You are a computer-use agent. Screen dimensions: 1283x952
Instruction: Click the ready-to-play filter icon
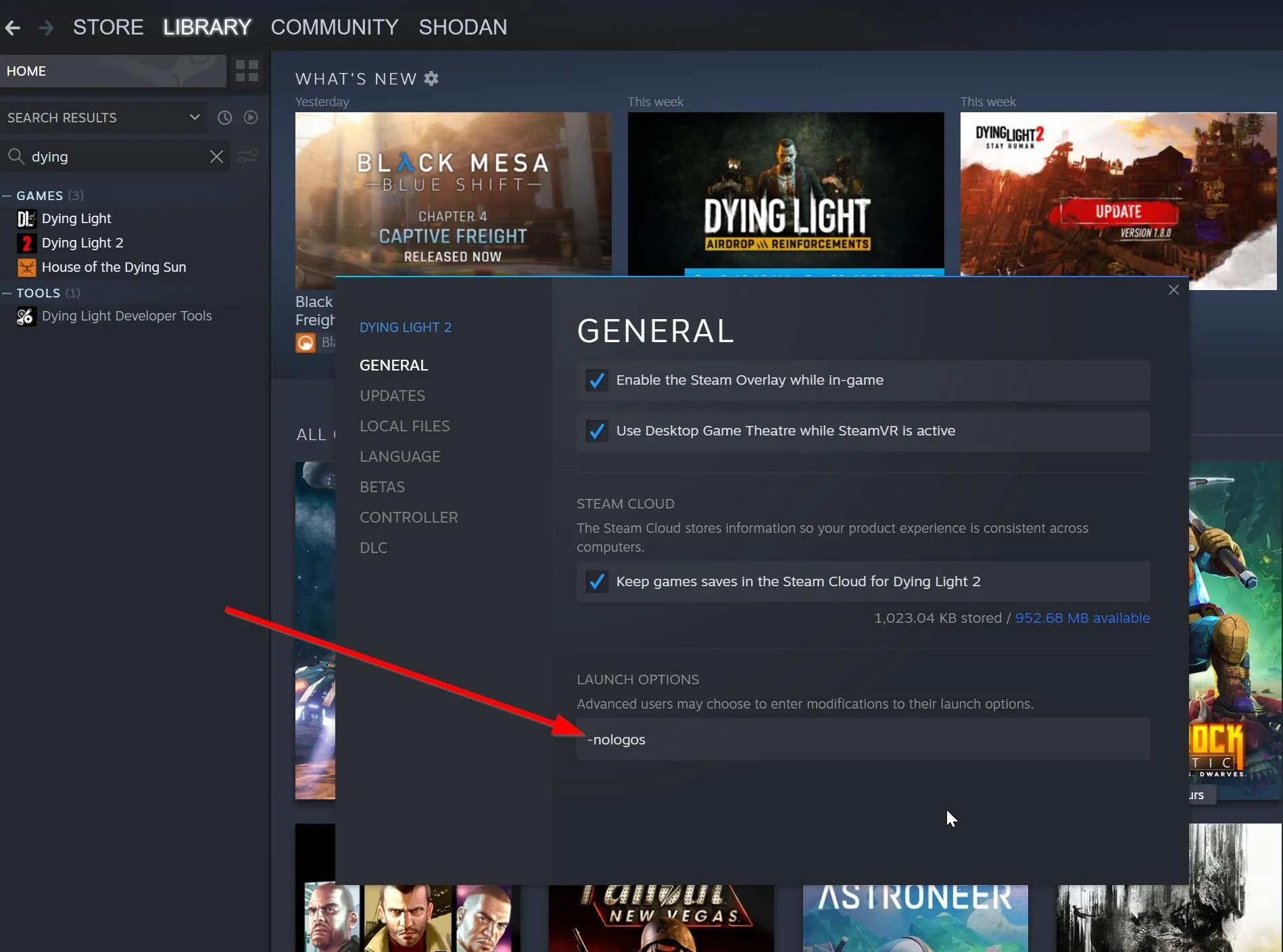(251, 118)
